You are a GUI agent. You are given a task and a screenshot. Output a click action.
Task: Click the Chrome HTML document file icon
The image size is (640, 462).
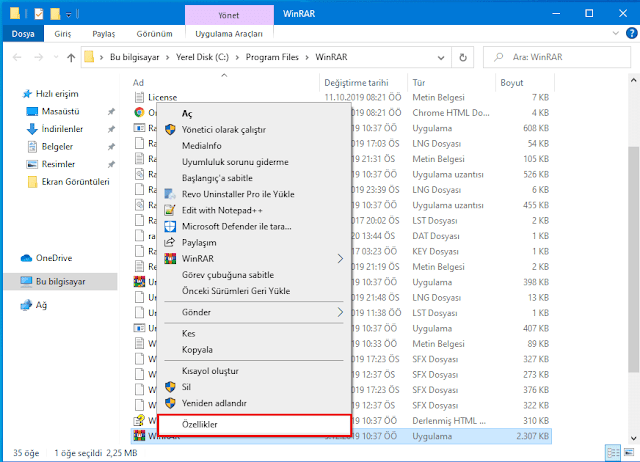click(139, 112)
